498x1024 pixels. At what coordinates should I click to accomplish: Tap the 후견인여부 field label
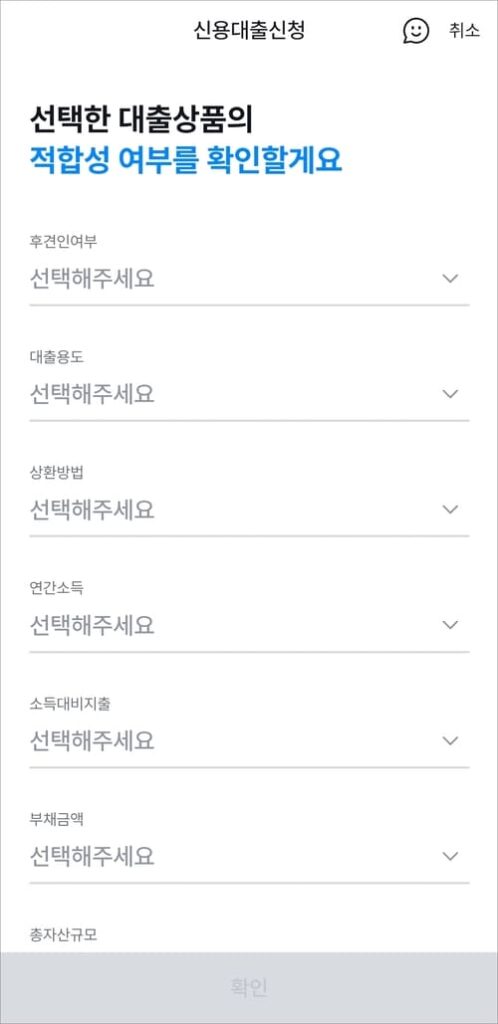tap(63, 242)
